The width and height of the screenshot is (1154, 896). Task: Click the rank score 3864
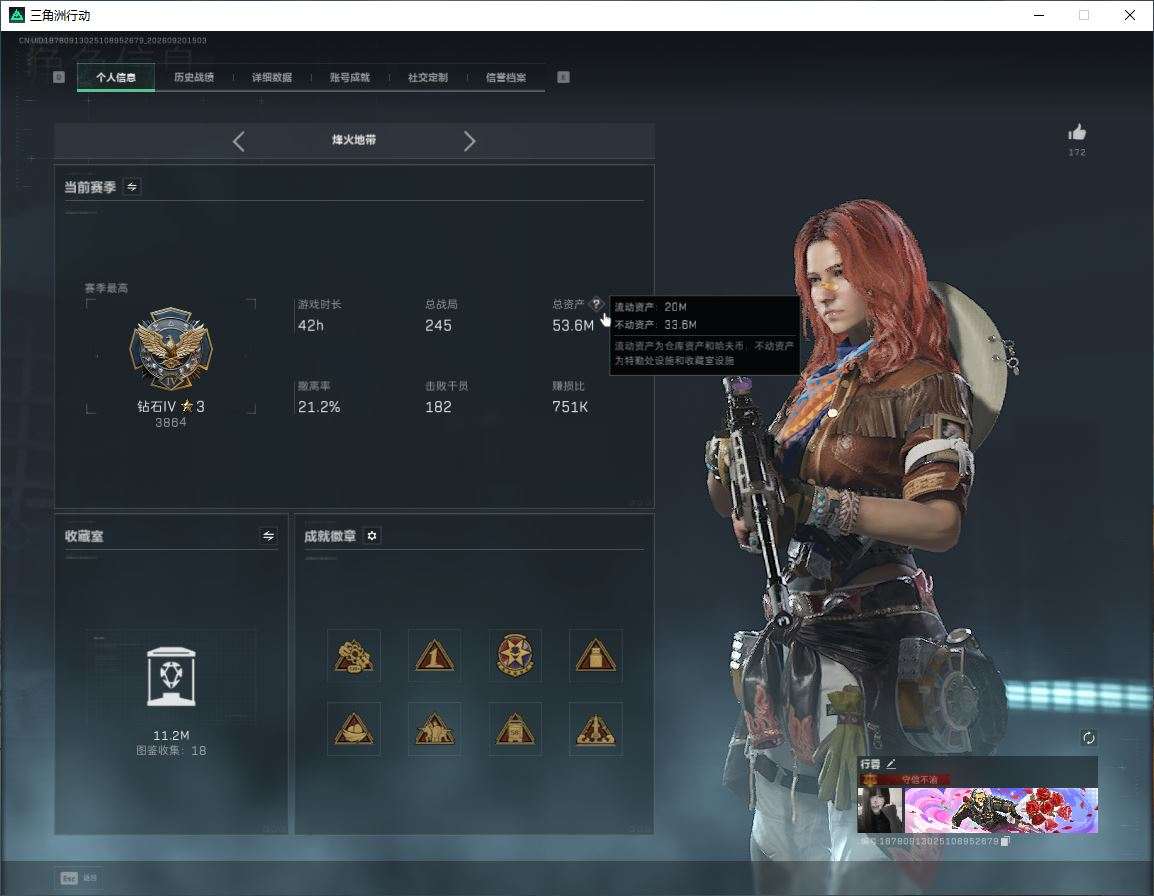(171, 423)
